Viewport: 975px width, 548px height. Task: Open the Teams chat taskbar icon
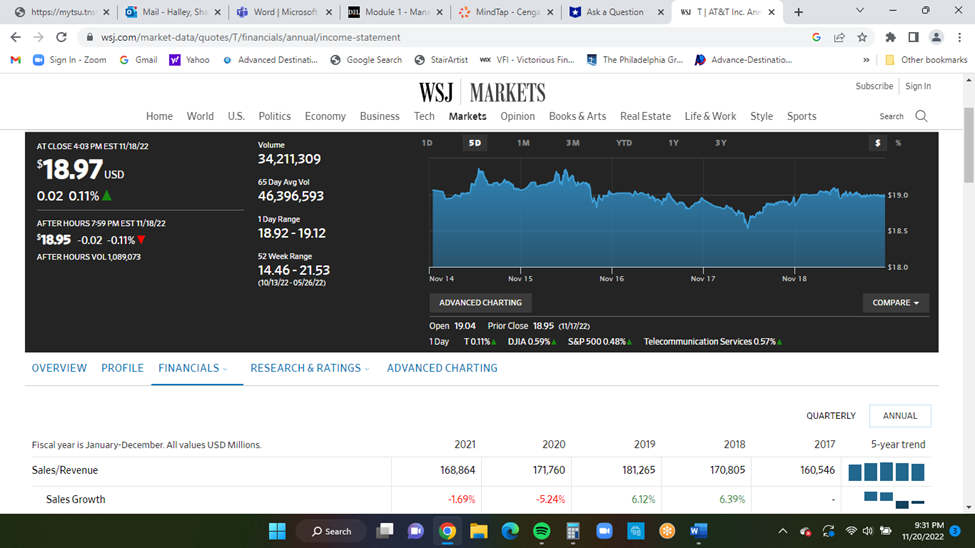[x=415, y=531]
